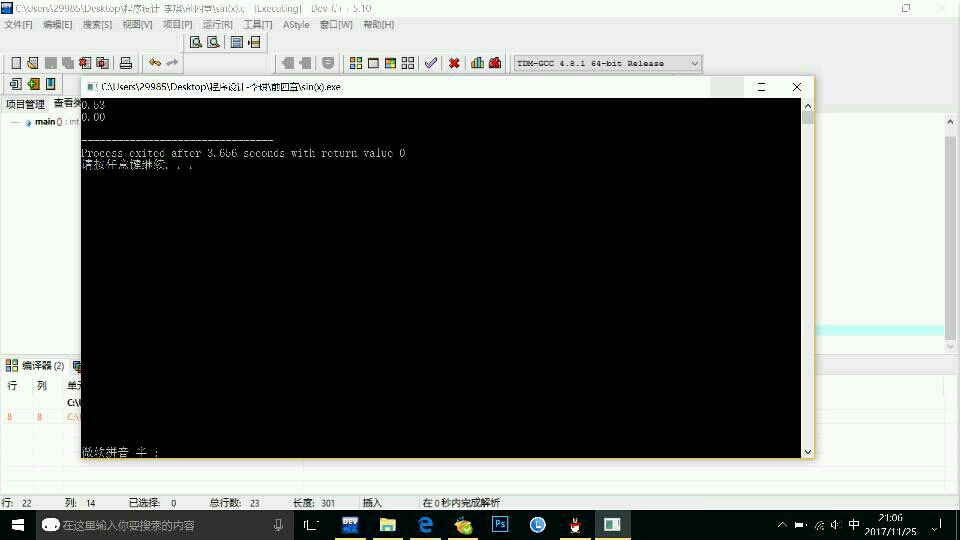Click the Remove from project blue icon
Image resolution: width=960 pixels, height=540 pixels.
tap(50, 84)
